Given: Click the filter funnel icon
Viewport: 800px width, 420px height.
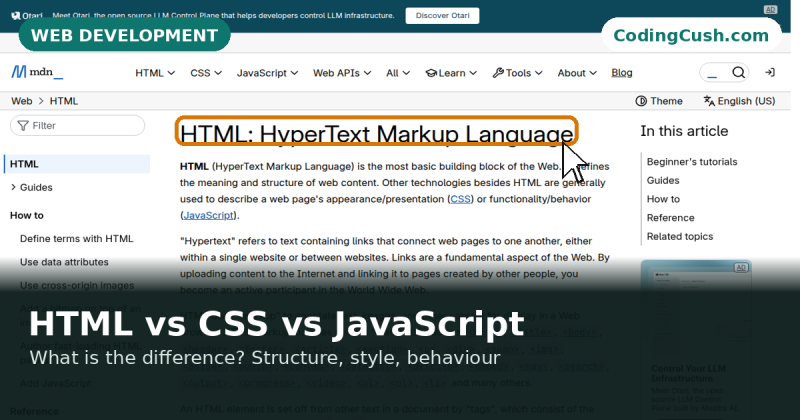Looking at the screenshot, I should pyautogui.click(x=23, y=126).
